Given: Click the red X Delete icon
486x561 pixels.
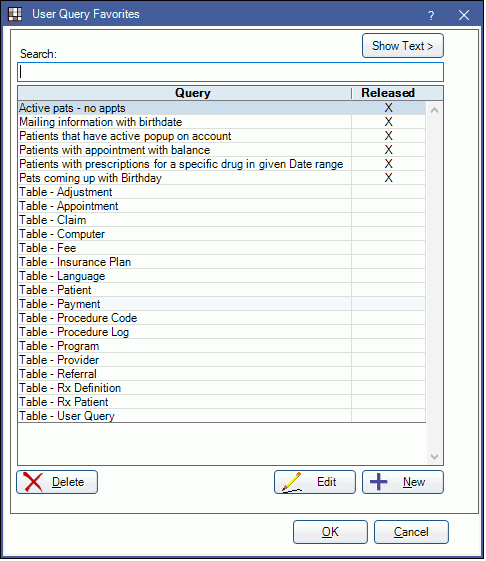Looking at the screenshot, I should coord(33,482).
